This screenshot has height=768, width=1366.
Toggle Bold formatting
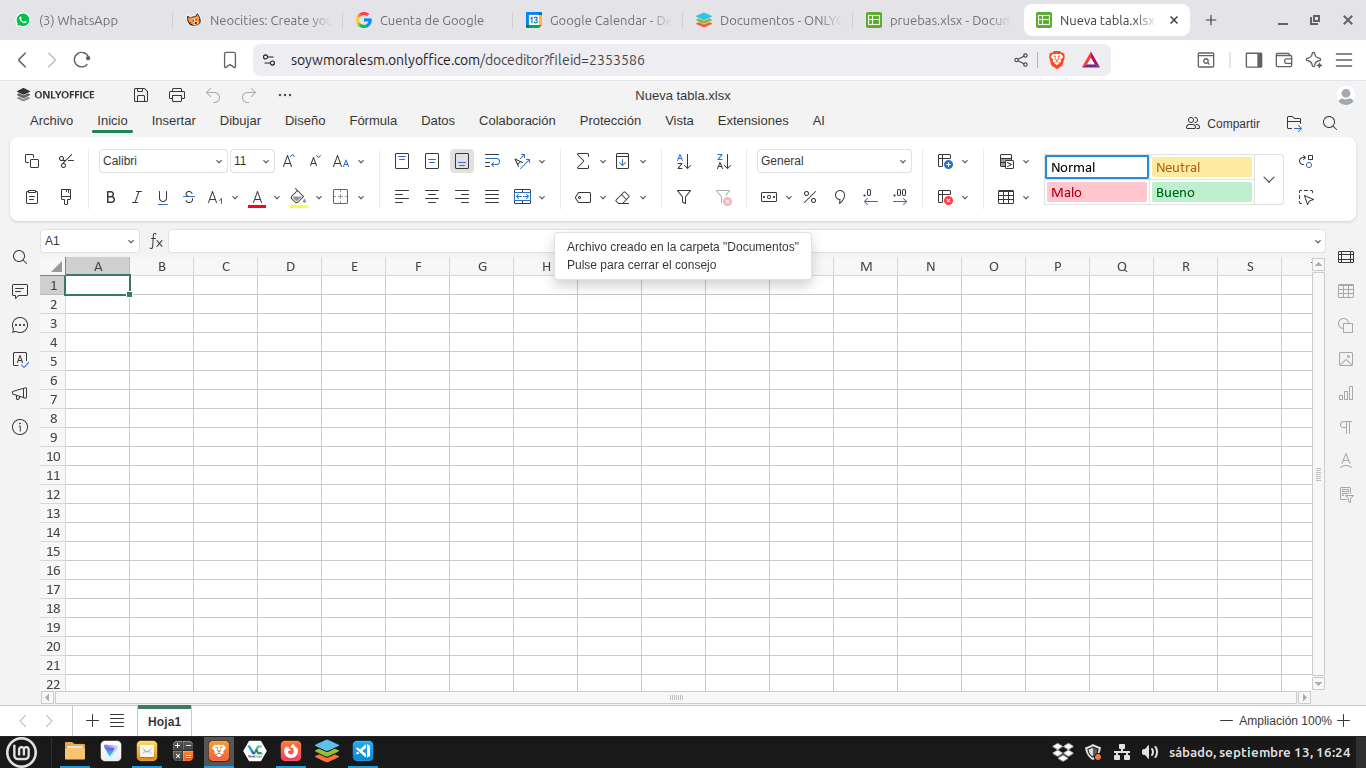pos(111,197)
